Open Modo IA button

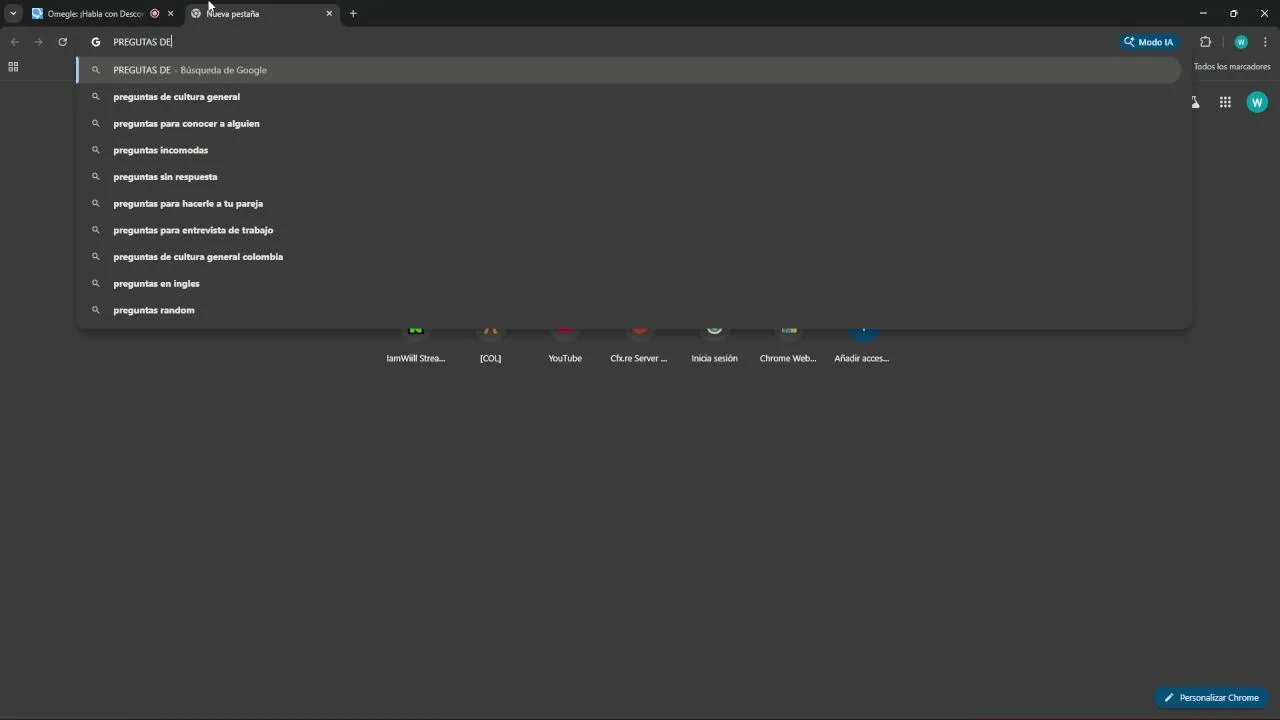pyautogui.click(x=1149, y=42)
